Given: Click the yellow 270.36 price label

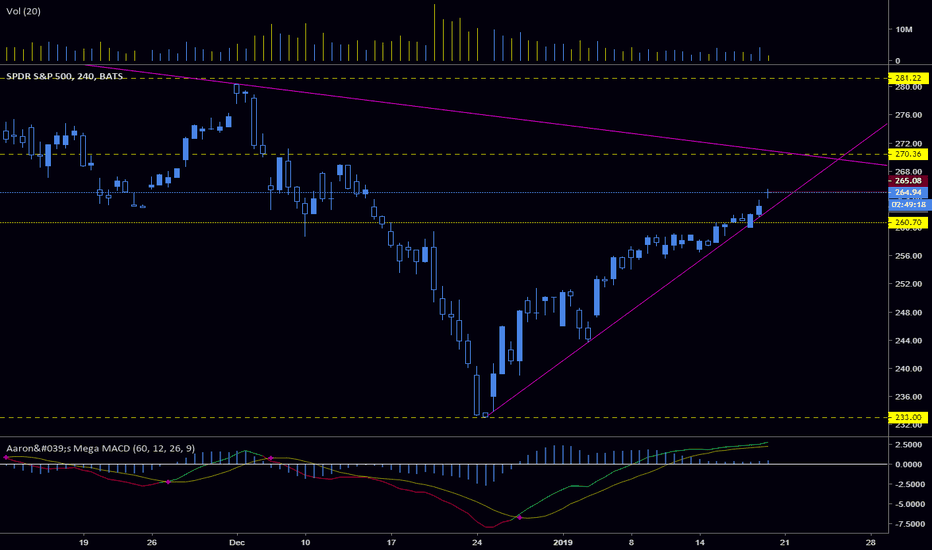Looking at the screenshot, I should coord(908,154).
